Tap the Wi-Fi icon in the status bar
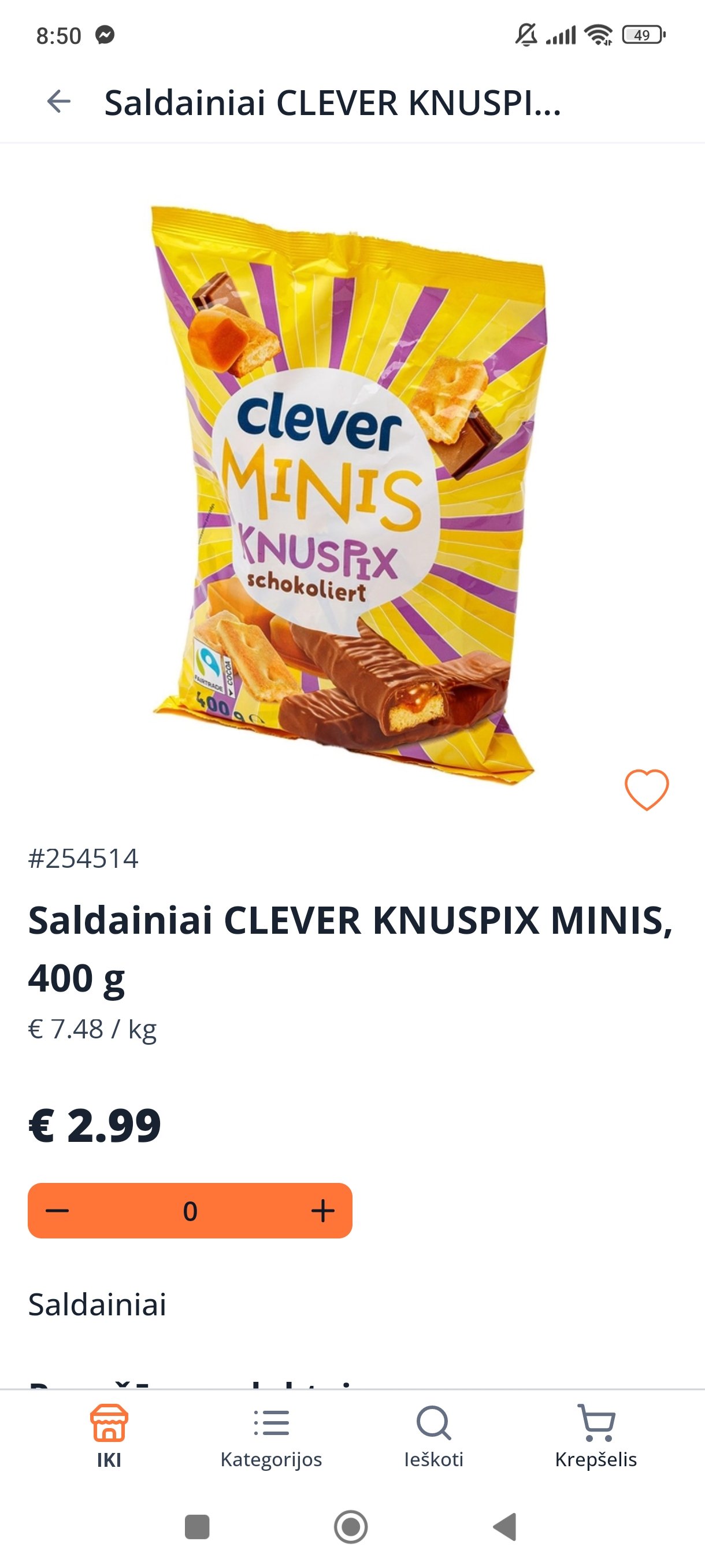Image resolution: width=705 pixels, height=1568 pixels. (x=599, y=35)
